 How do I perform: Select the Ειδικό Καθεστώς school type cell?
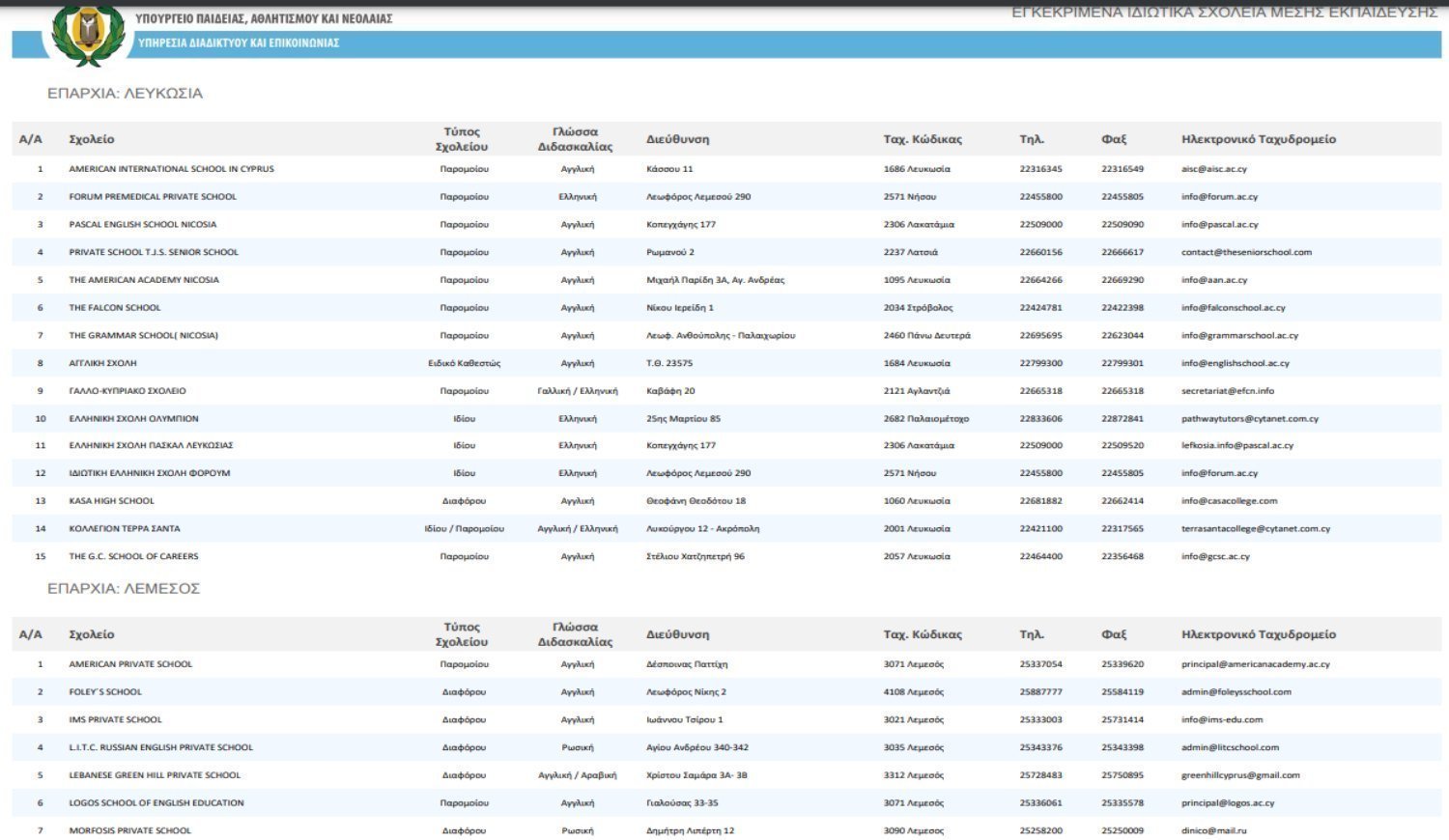(465, 364)
